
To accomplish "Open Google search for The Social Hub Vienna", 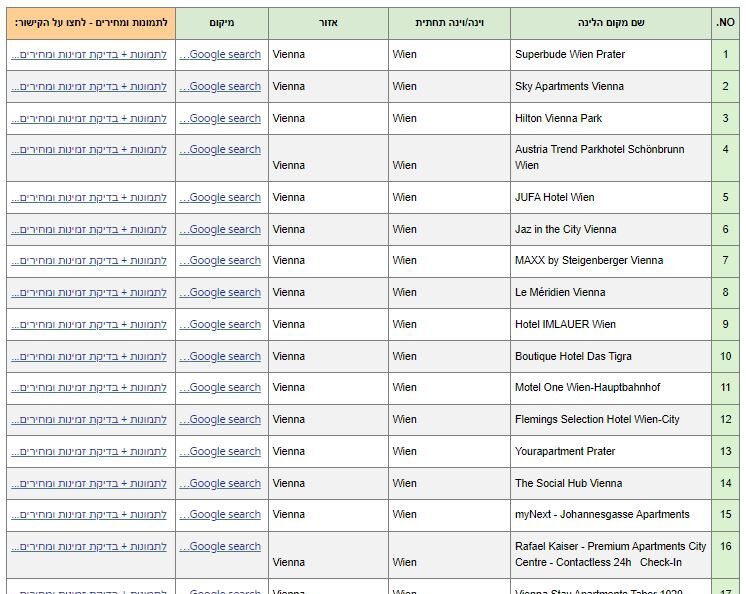I will 221,484.
